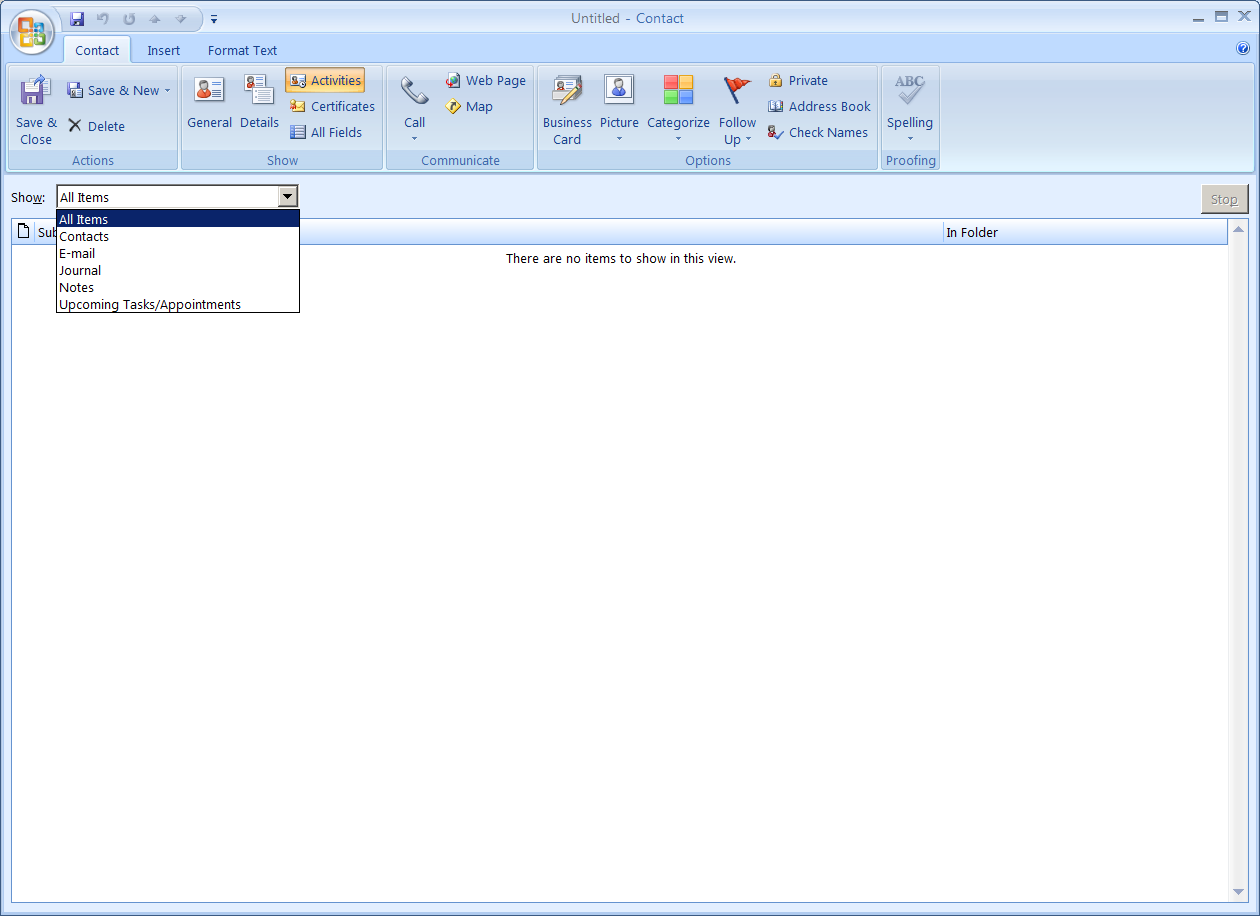Click Save & Close
The width and height of the screenshot is (1260, 916).
tap(36, 110)
